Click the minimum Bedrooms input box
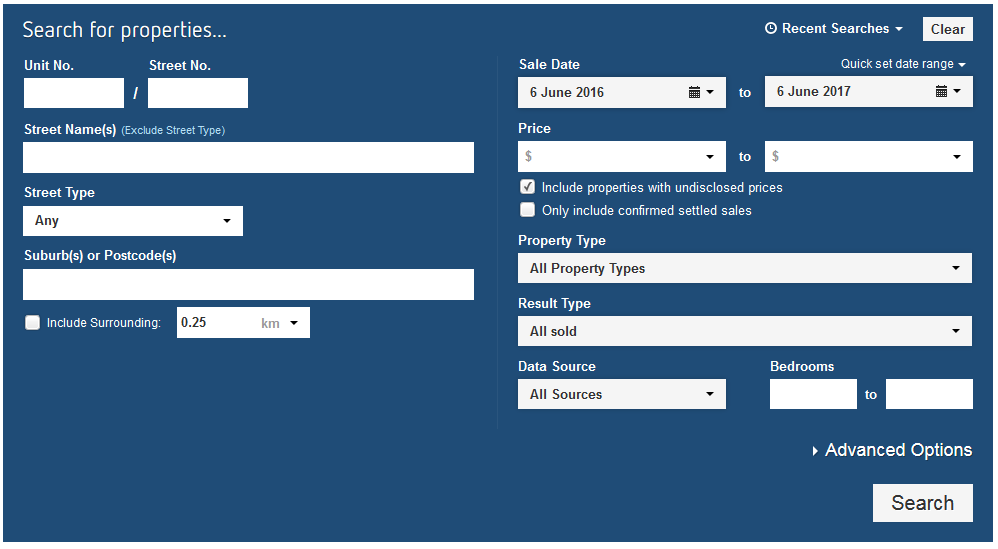This screenshot has width=998, height=549. click(x=813, y=394)
